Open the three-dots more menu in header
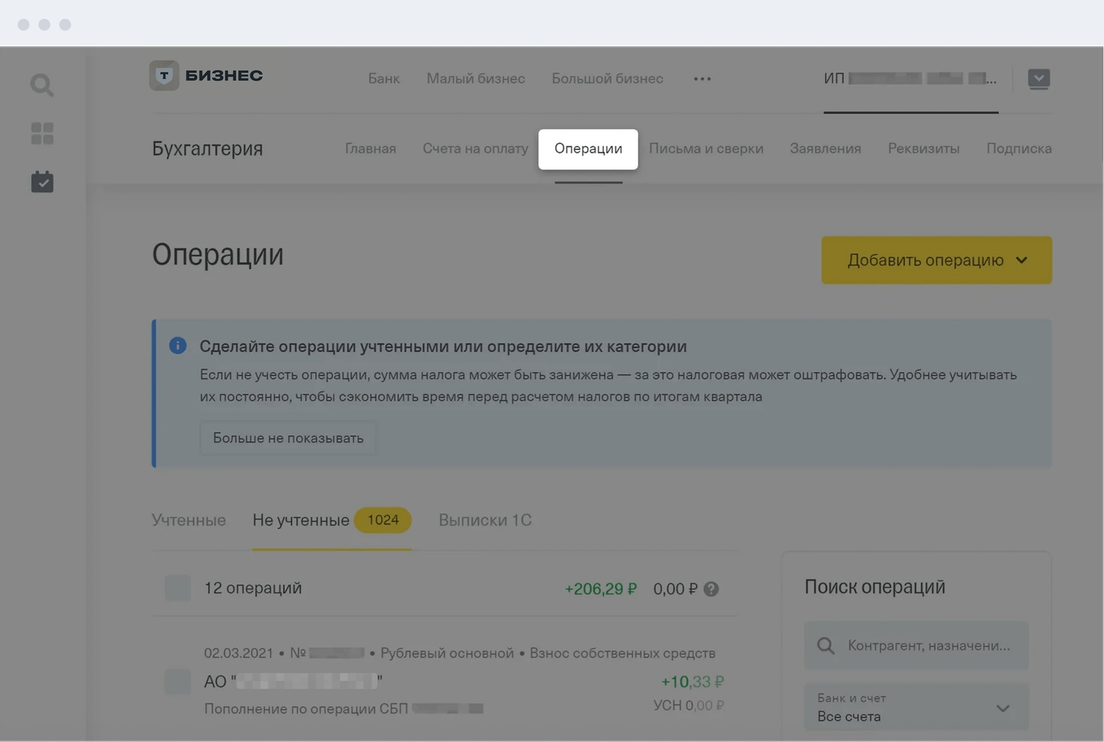Screen dimensions: 1104x742 (702, 79)
